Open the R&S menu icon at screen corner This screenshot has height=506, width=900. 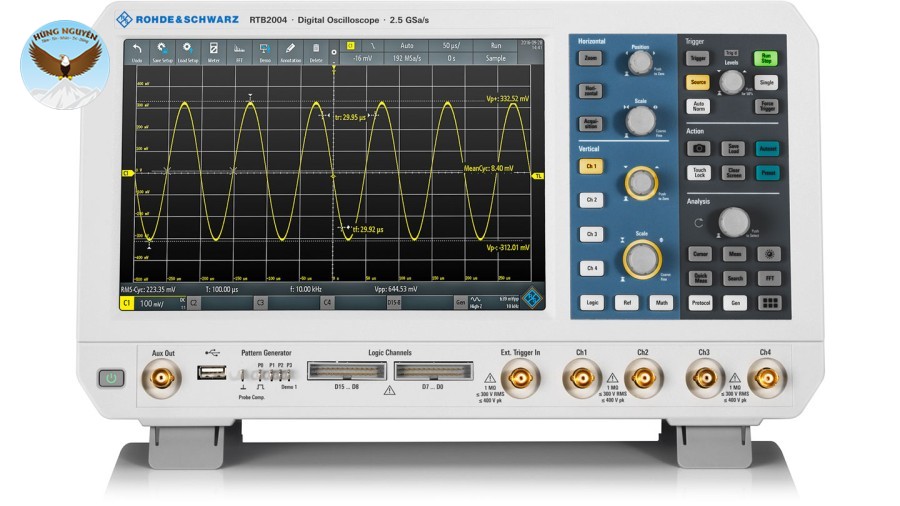click(x=532, y=296)
